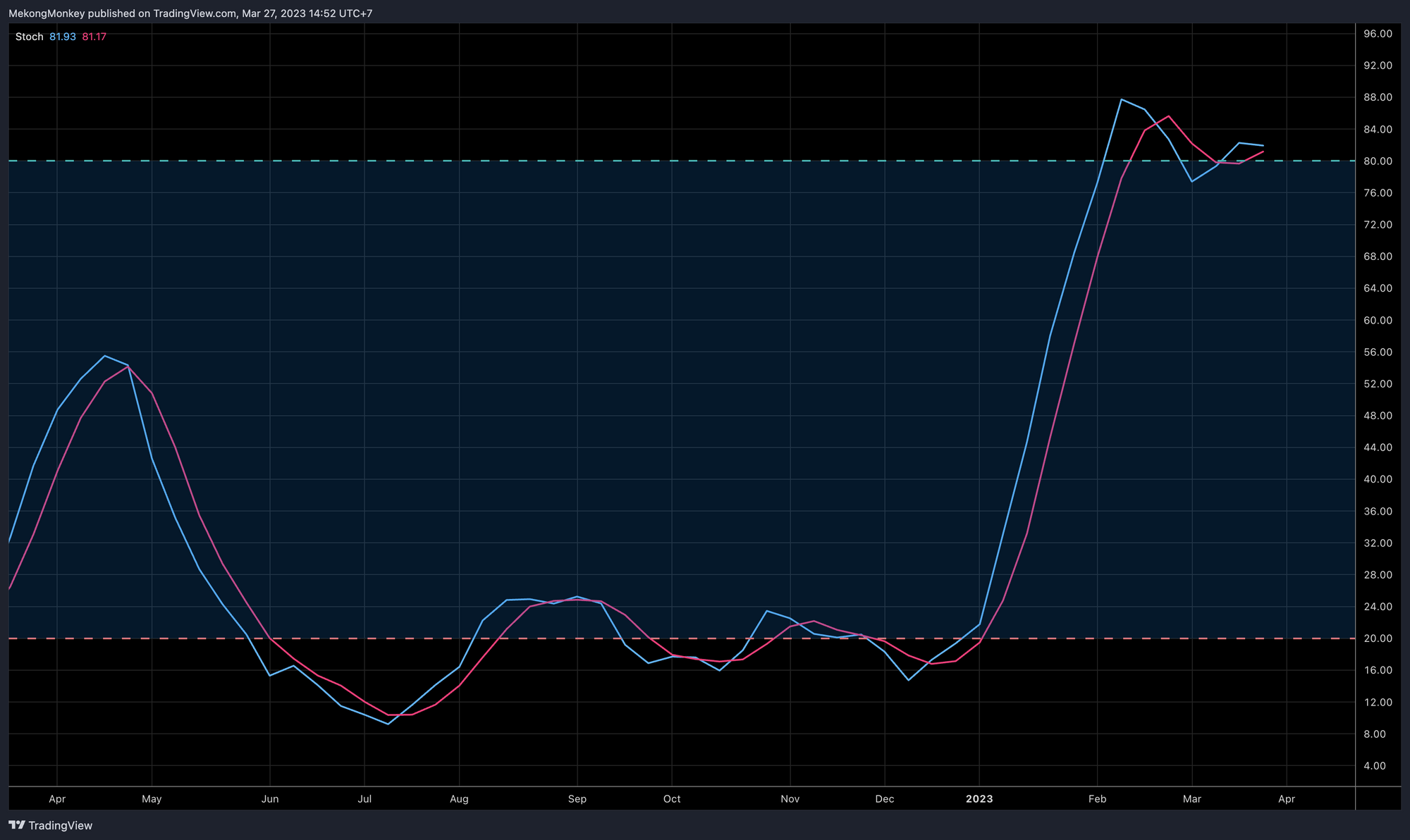The height and width of the screenshot is (840, 1410).
Task: Click the 80.00 price axis label
Action: coord(1378,161)
